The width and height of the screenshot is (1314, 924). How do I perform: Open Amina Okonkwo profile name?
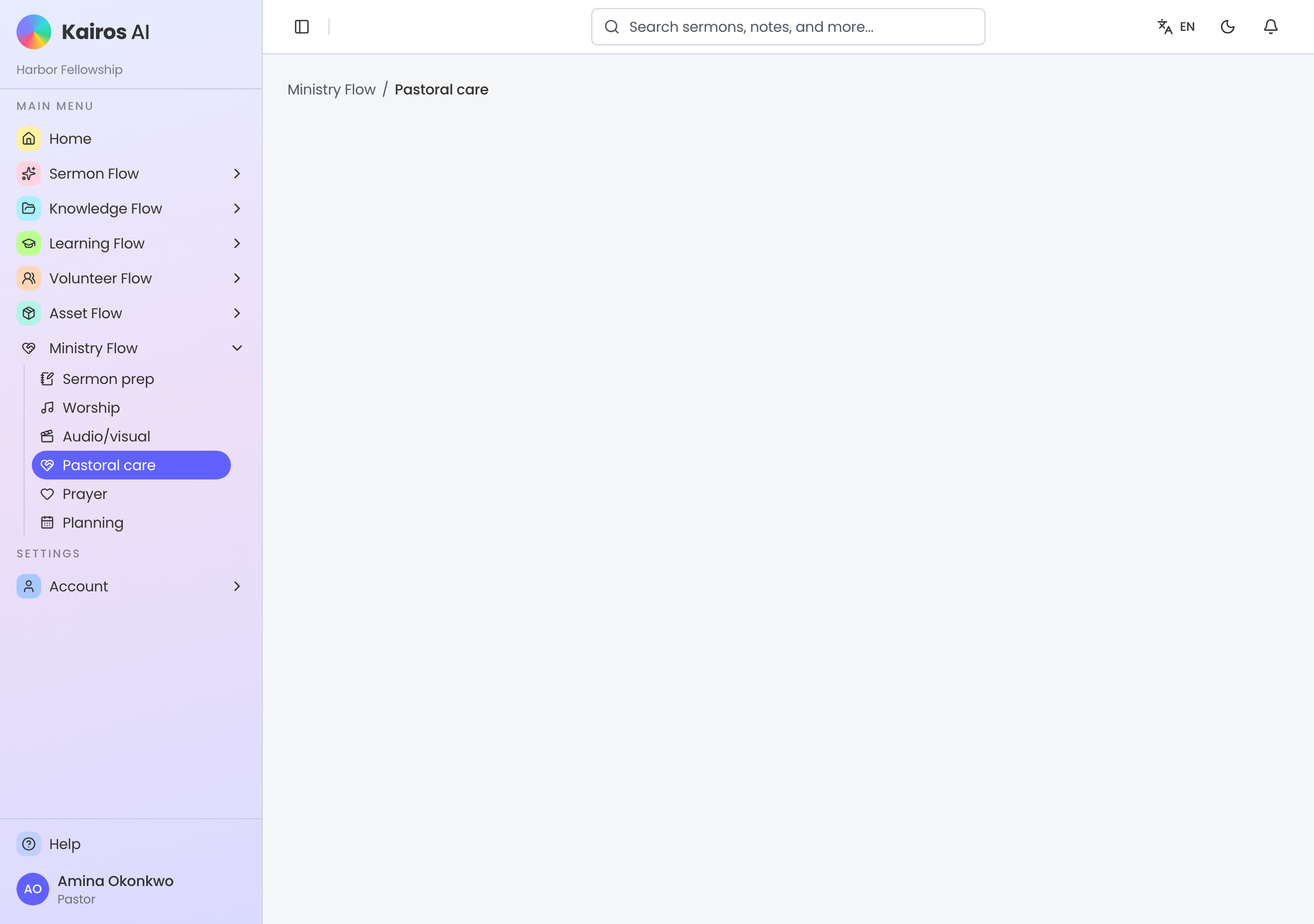click(115, 880)
